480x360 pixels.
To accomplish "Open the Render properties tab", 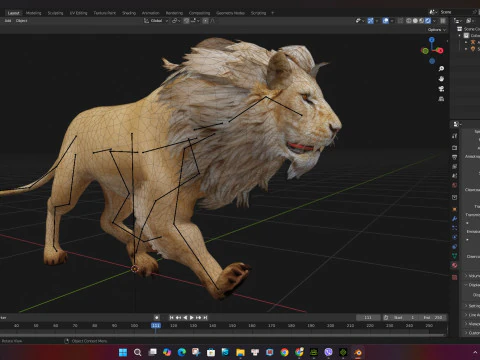I will (x=455, y=148).
